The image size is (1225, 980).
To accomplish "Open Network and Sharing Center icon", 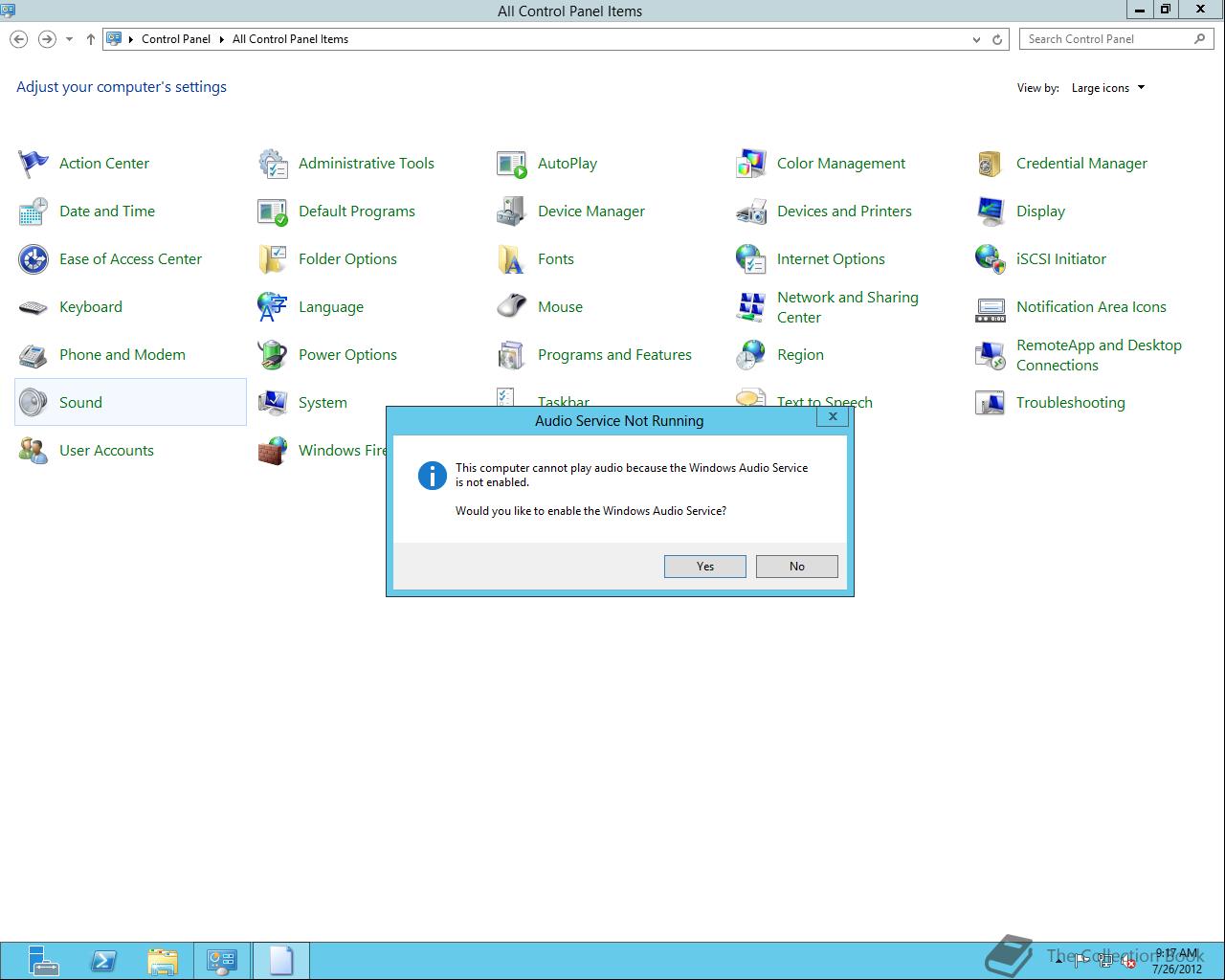I will coord(751,307).
